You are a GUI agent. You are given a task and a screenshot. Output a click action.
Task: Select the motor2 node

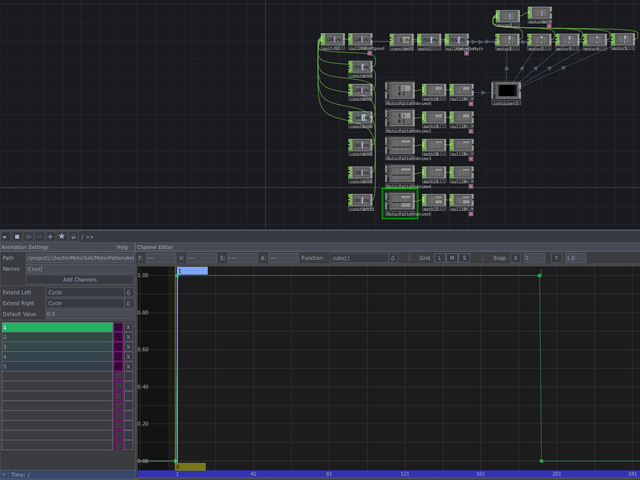pos(540,40)
